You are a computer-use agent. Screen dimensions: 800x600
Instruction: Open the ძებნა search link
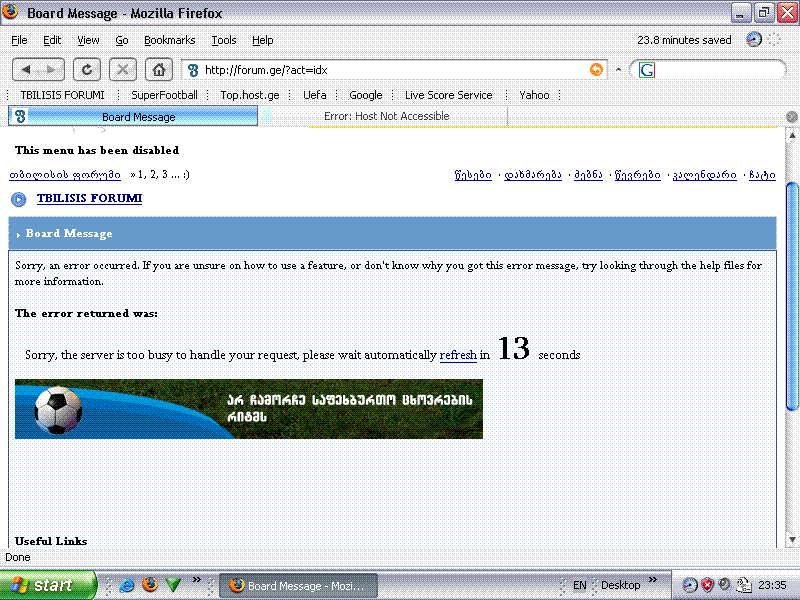[x=588, y=175]
